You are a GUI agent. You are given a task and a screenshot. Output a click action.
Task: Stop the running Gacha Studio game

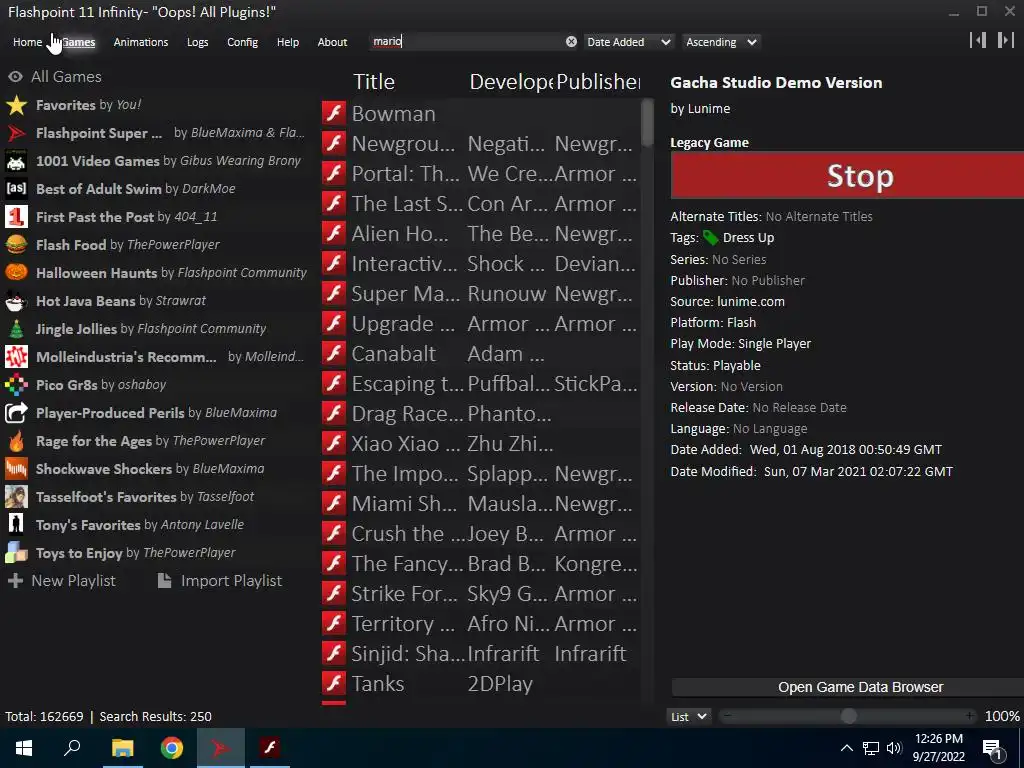click(847, 175)
